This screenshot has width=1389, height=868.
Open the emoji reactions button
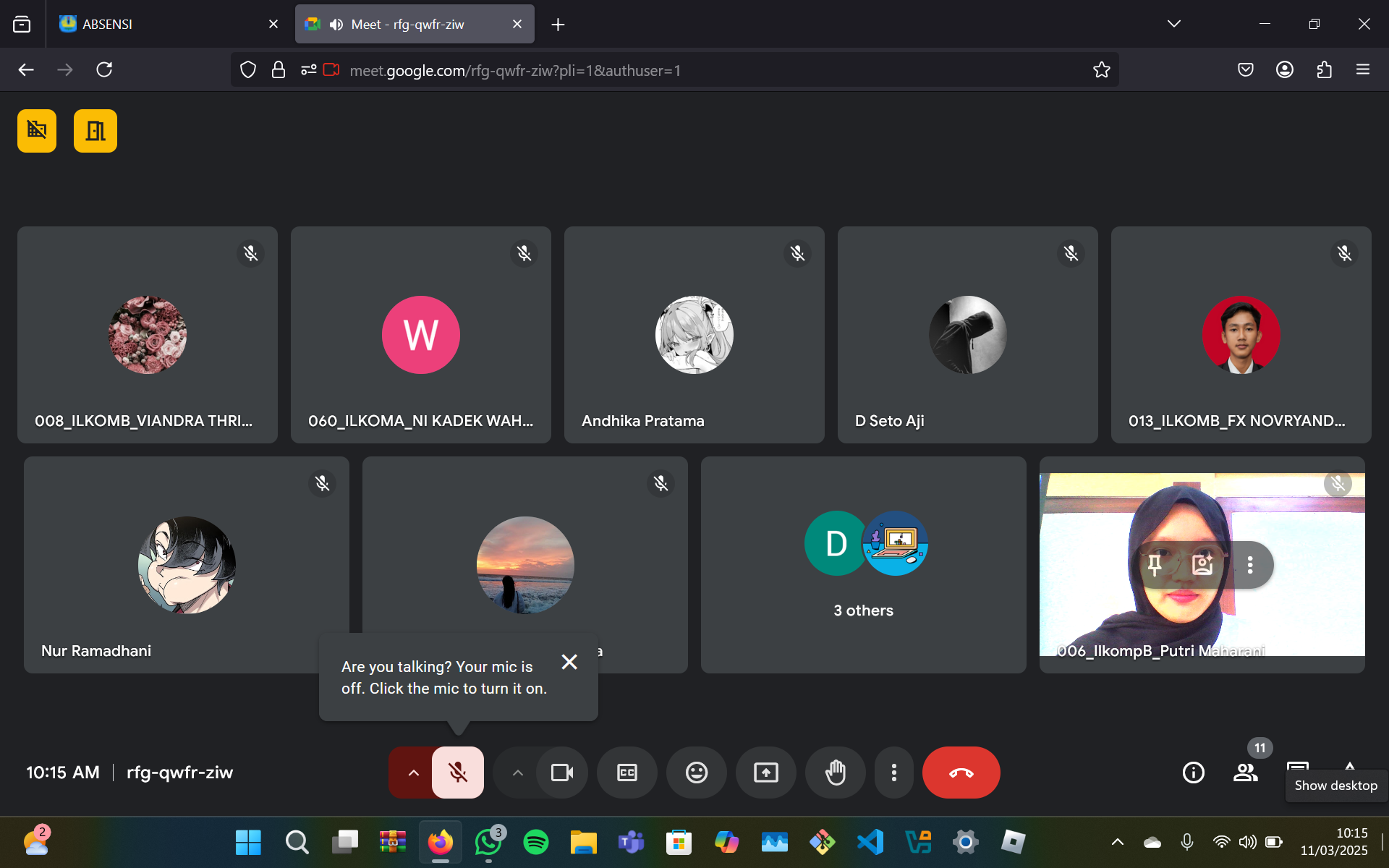coord(696,773)
